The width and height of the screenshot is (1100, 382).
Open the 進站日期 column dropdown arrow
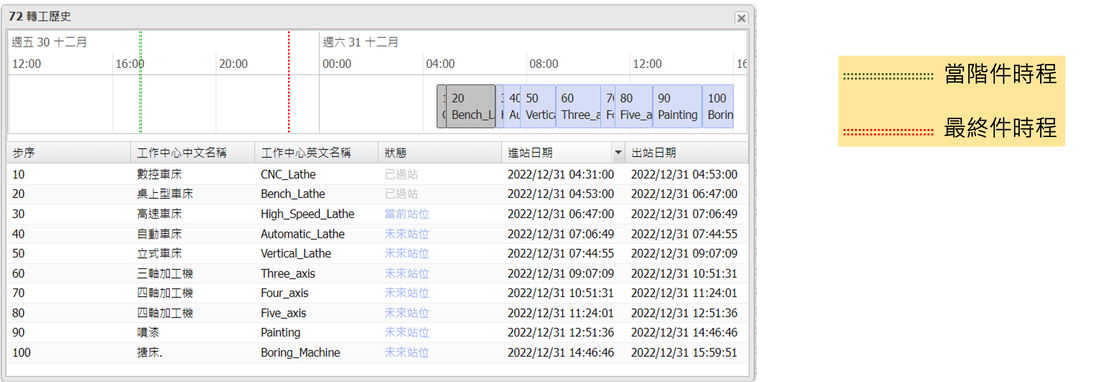(618, 153)
